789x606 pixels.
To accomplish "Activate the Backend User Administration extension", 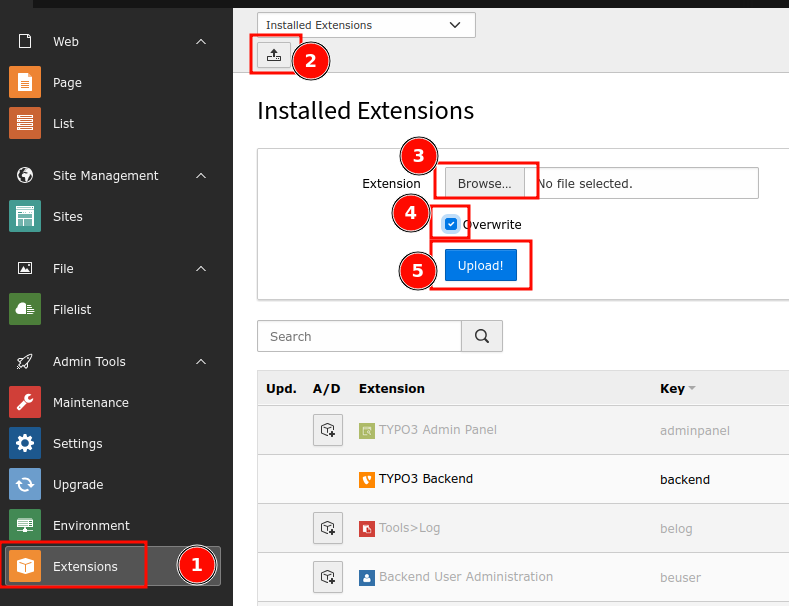I will click(x=328, y=577).
